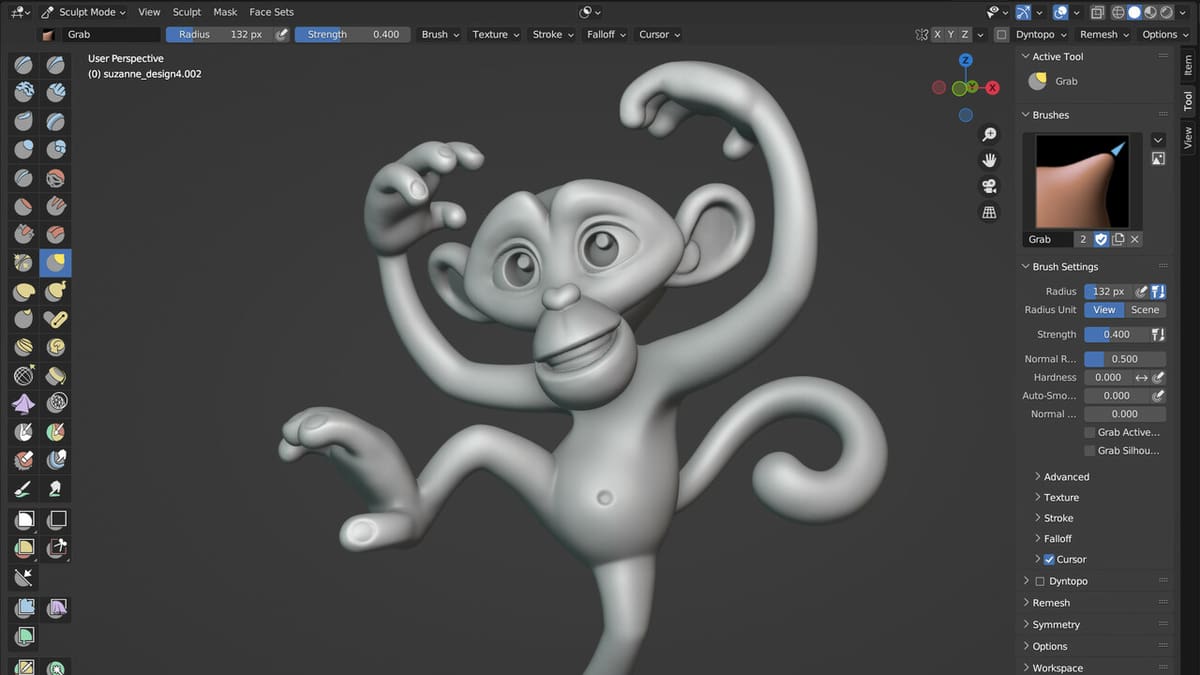This screenshot has width=1200, height=675.
Task: Toggle fake user shield for Grab brush
Action: coord(1101,239)
